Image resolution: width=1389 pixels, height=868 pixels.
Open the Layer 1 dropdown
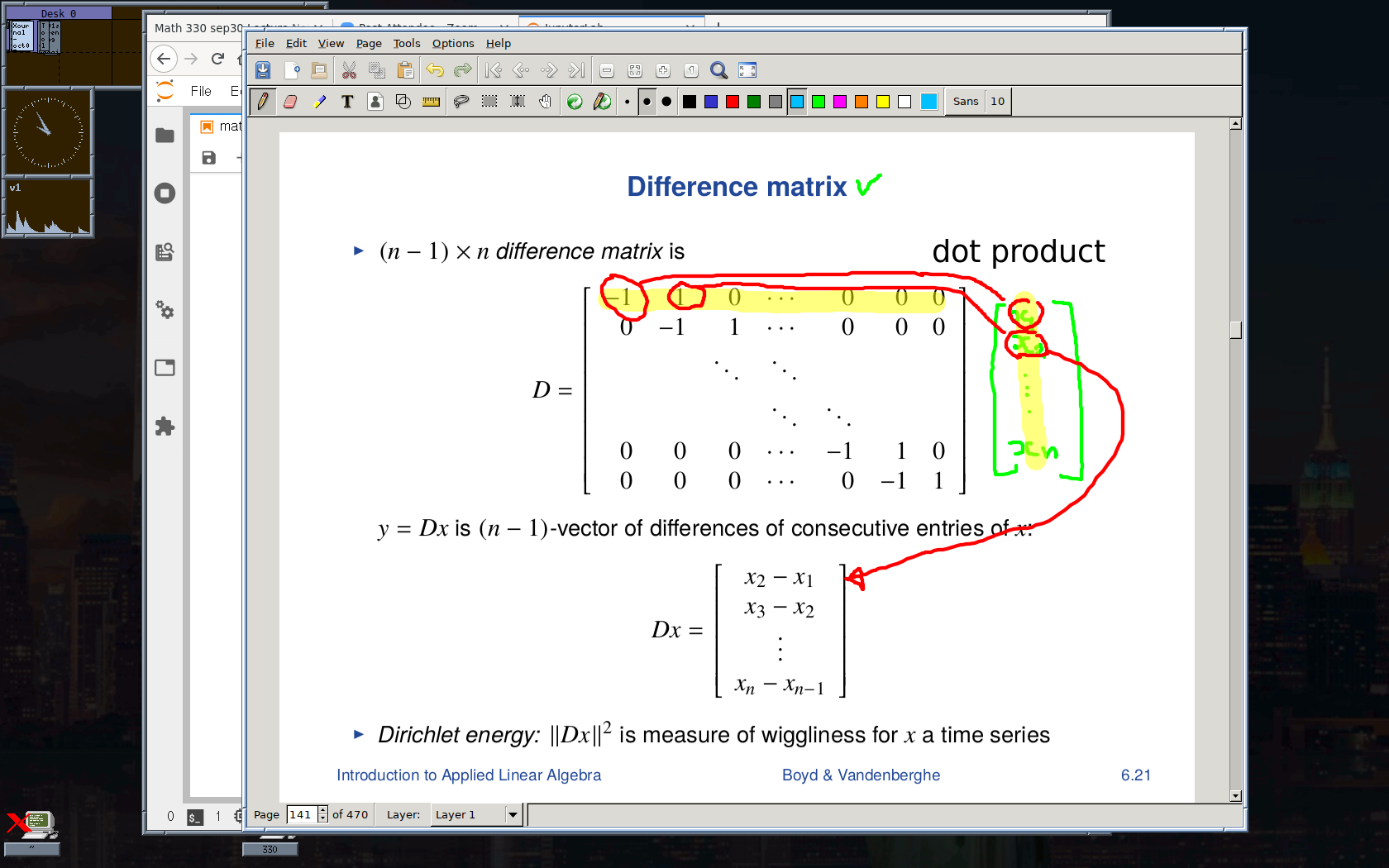pyautogui.click(x=513, y=814)
